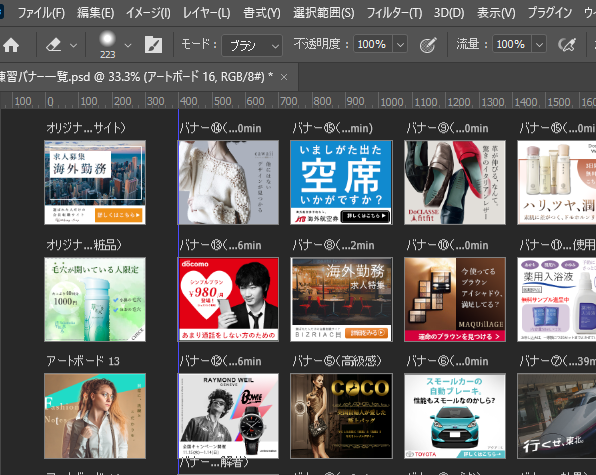
Task: Select the green 毛穴 cosmetics banner
Action: point(95,299)
